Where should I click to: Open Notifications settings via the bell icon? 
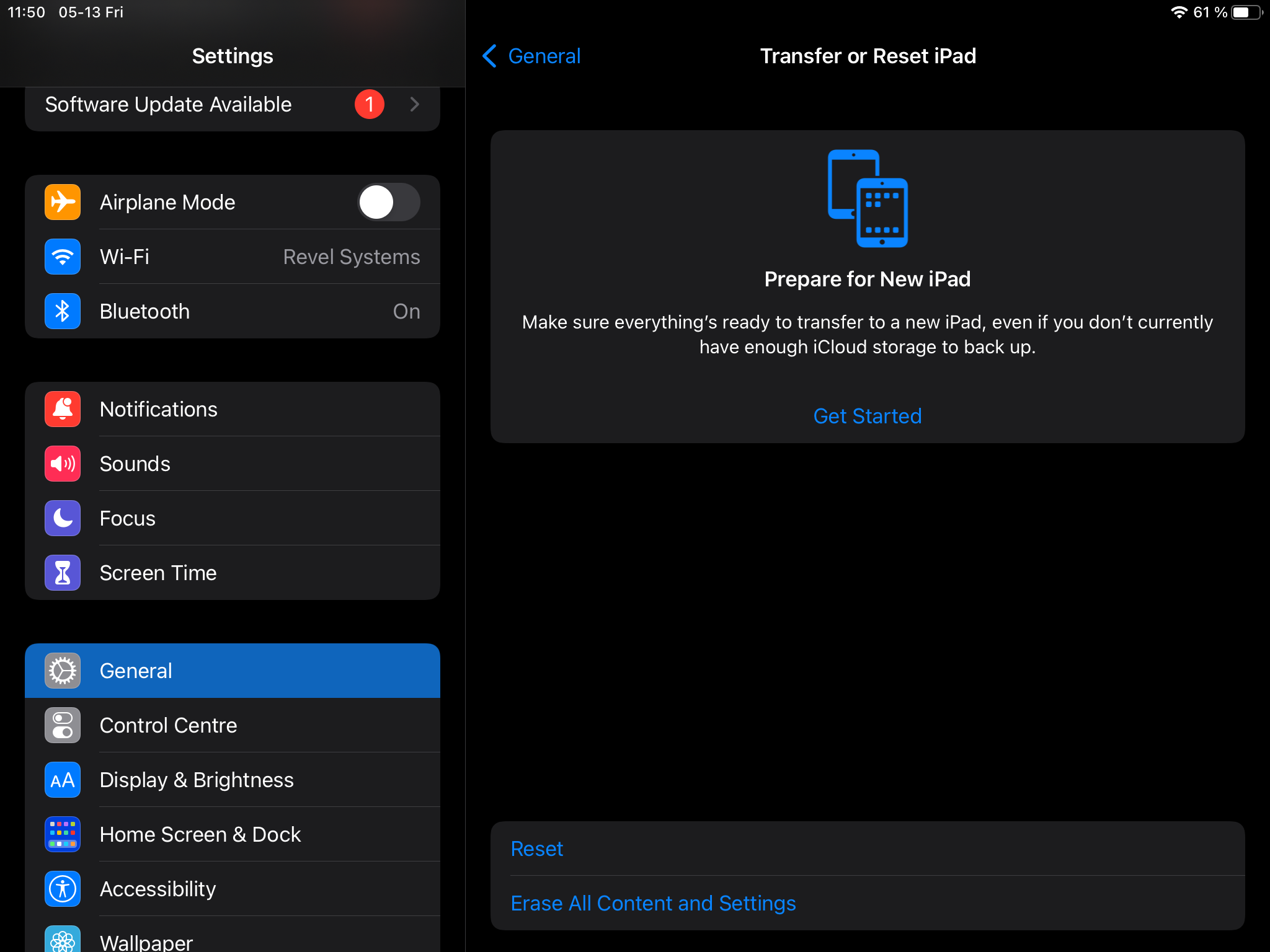click(62, 409)
